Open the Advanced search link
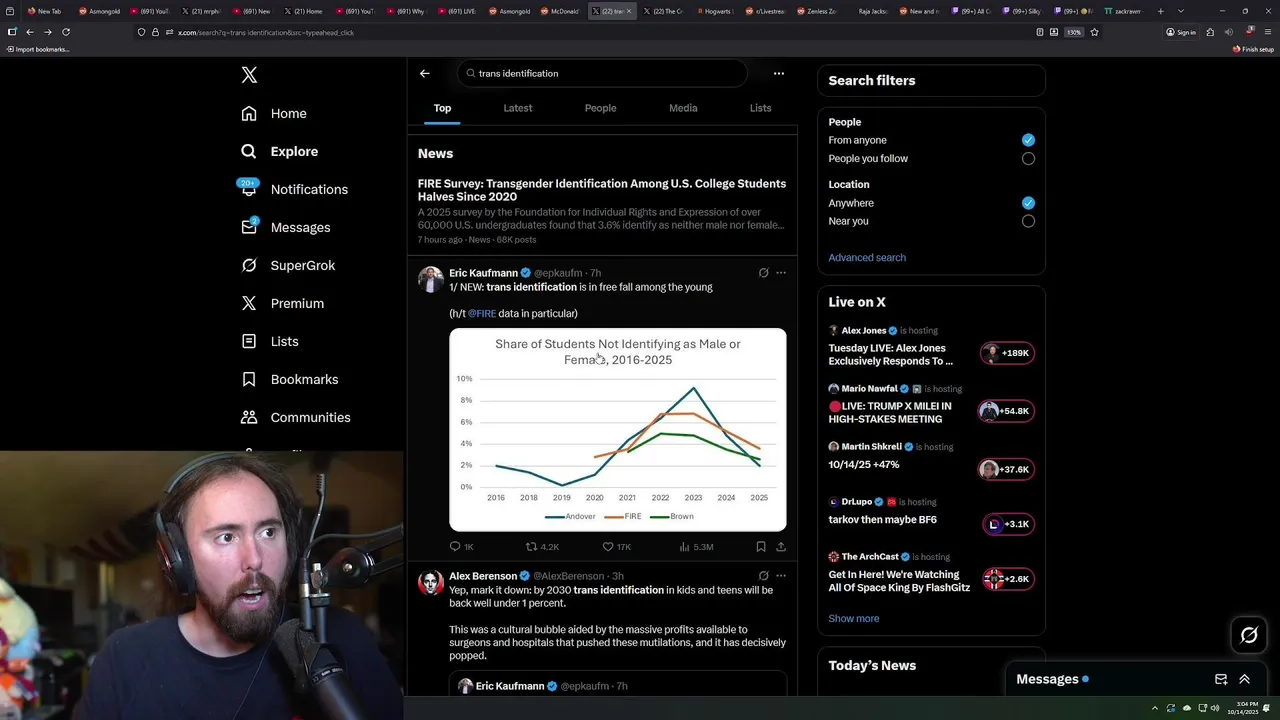This screenshot has height=720, width=1280. coord(867,258)
